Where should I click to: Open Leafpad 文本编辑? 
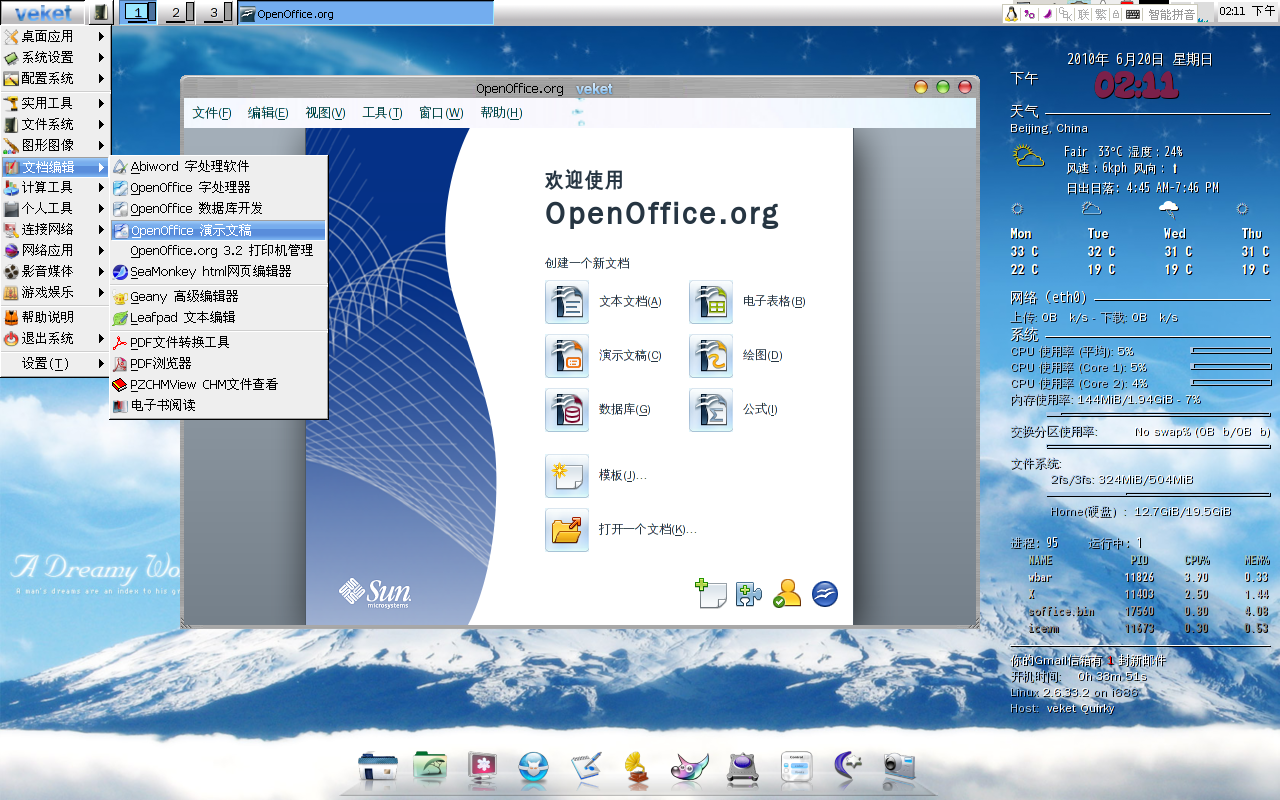218,317
